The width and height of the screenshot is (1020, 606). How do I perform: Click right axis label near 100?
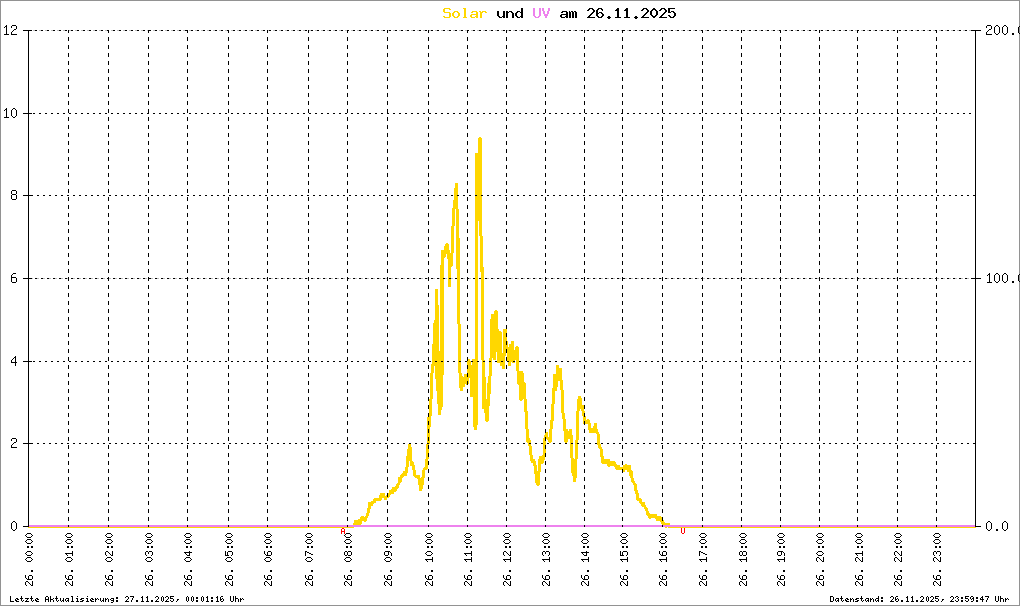point(1002,278)
